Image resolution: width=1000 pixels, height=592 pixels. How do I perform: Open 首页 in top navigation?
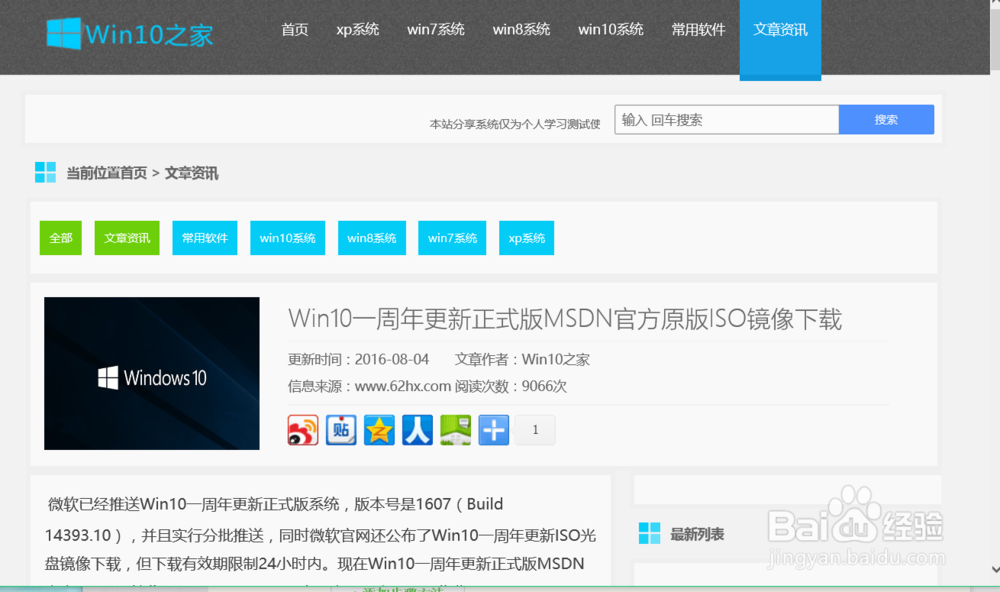pyautogui.click(x=295, y=29)
